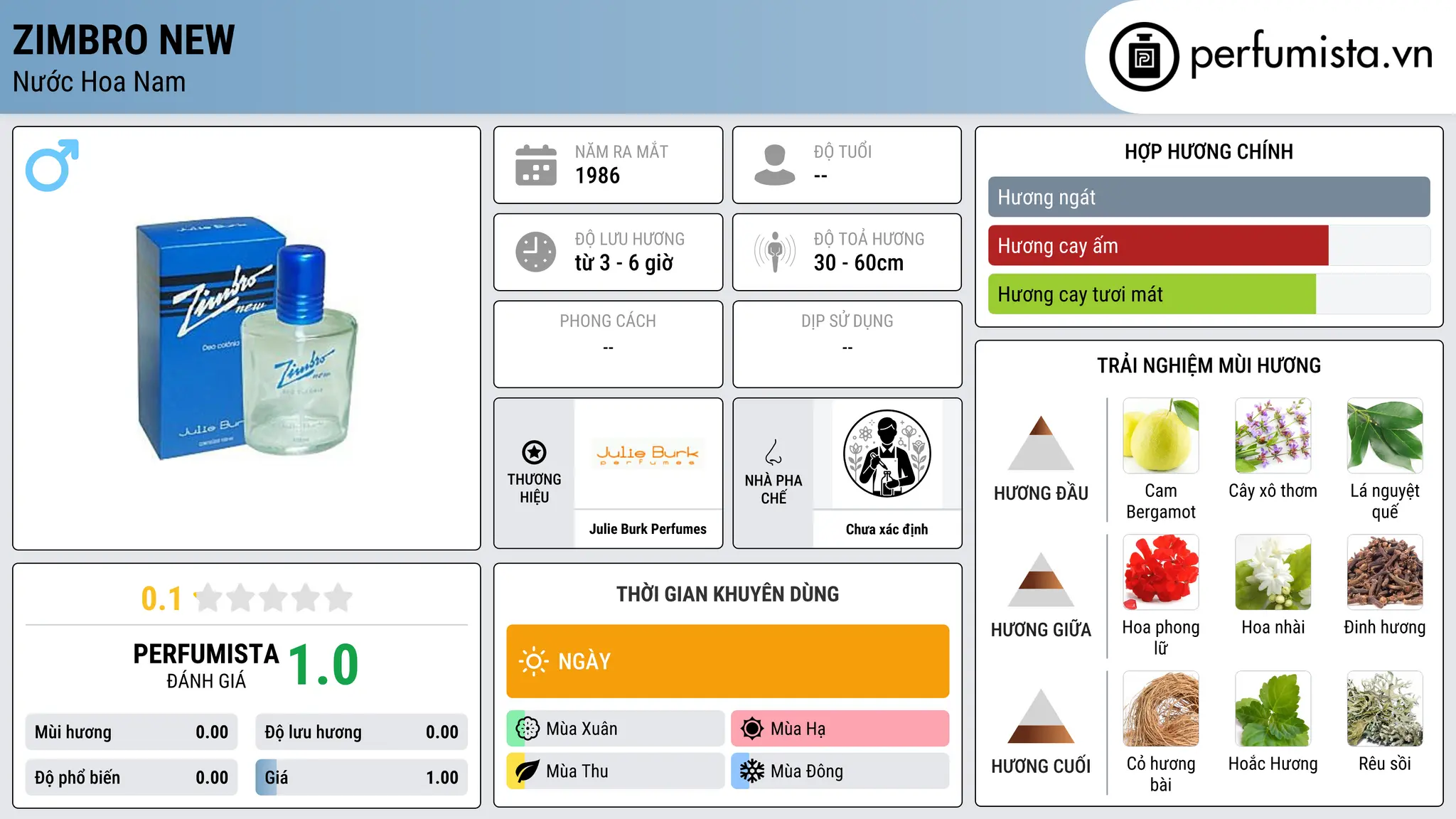Click the orange NGÀY daytime bar

click(x=727, y=661)
